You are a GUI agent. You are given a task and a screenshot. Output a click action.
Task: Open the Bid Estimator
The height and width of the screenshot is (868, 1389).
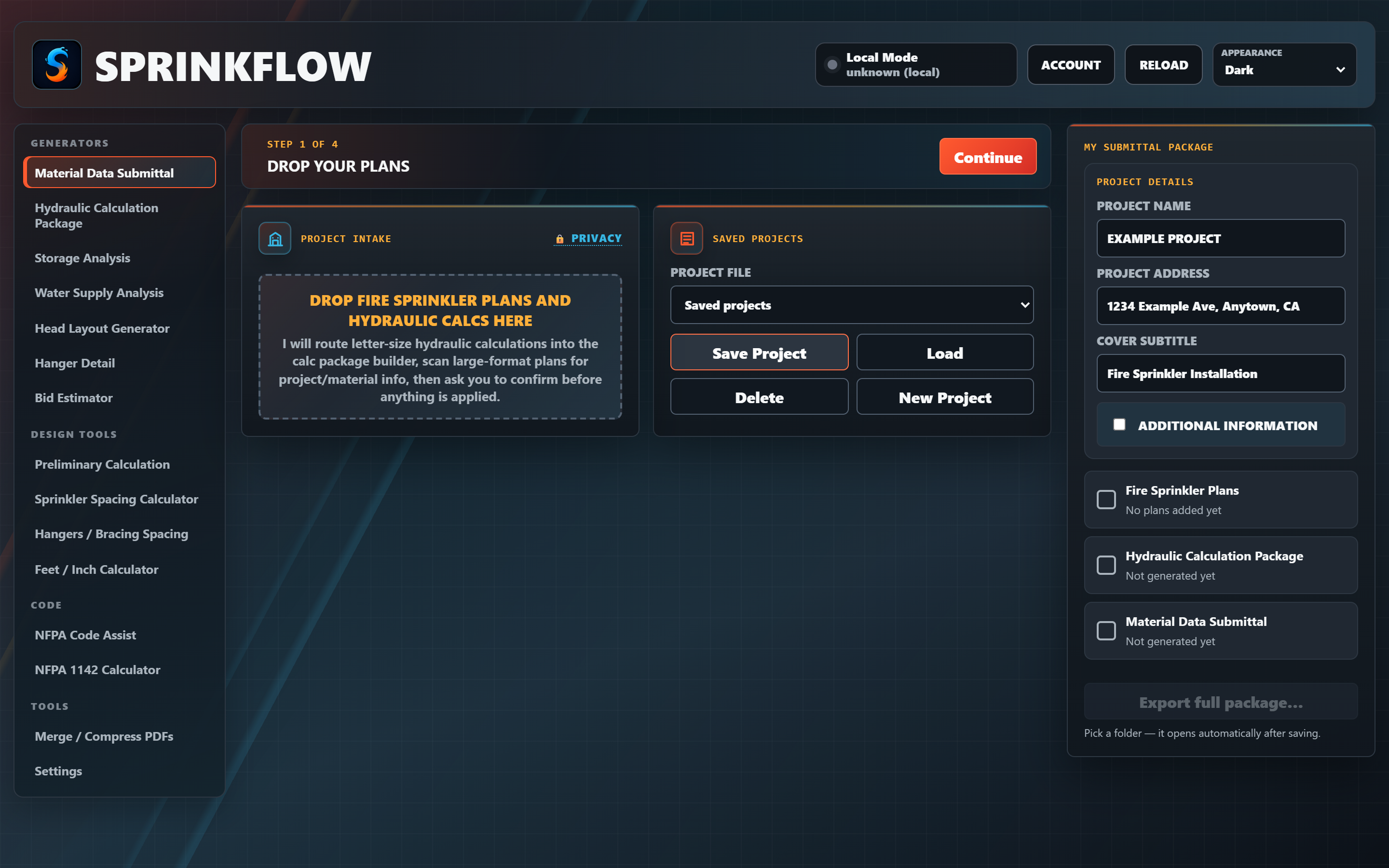pyautogui.click(x=120, y=398)
